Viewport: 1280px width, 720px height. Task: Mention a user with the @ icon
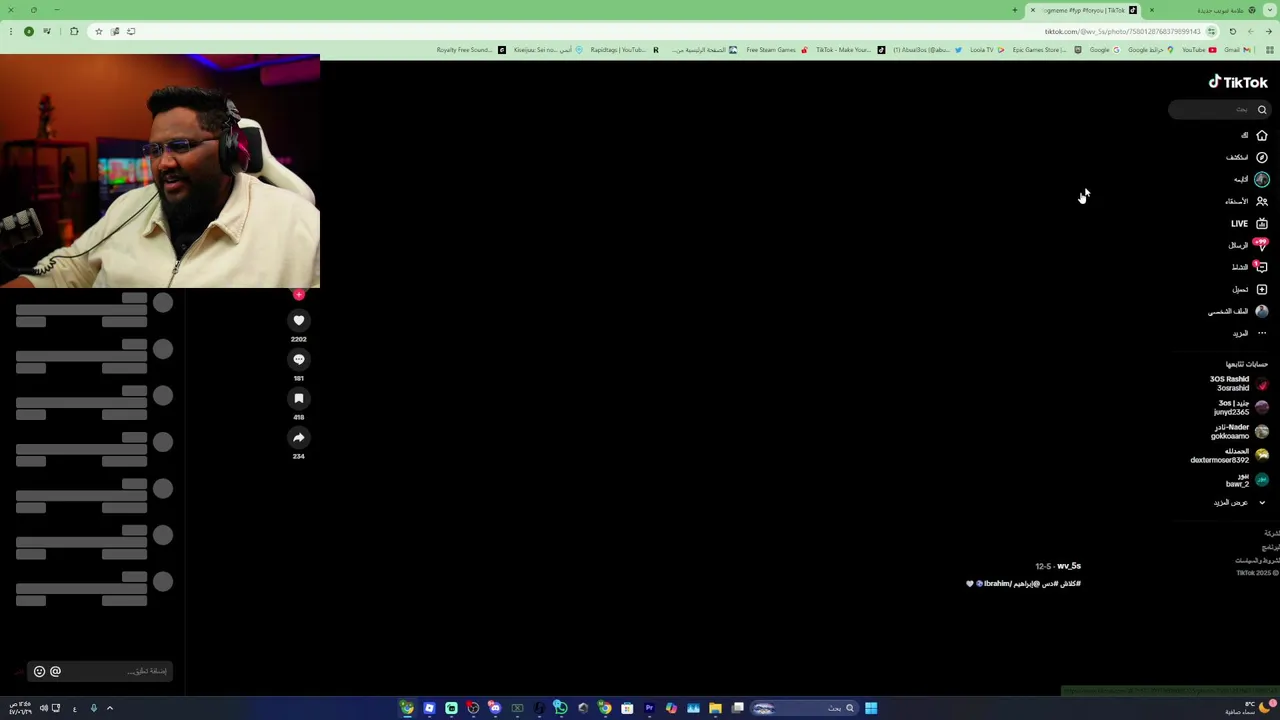55,671
